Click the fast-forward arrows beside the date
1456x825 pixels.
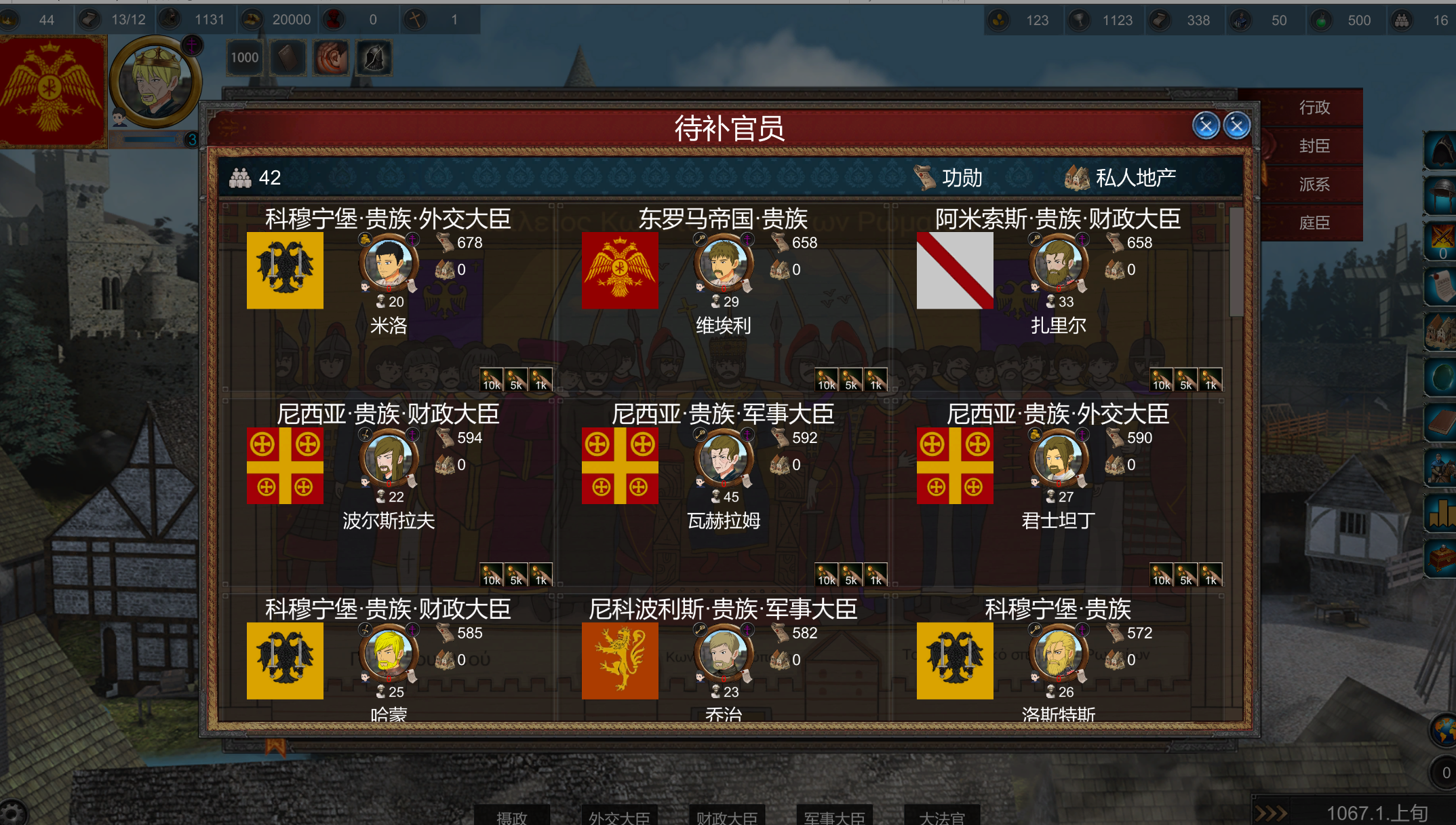coord(1271,813)
